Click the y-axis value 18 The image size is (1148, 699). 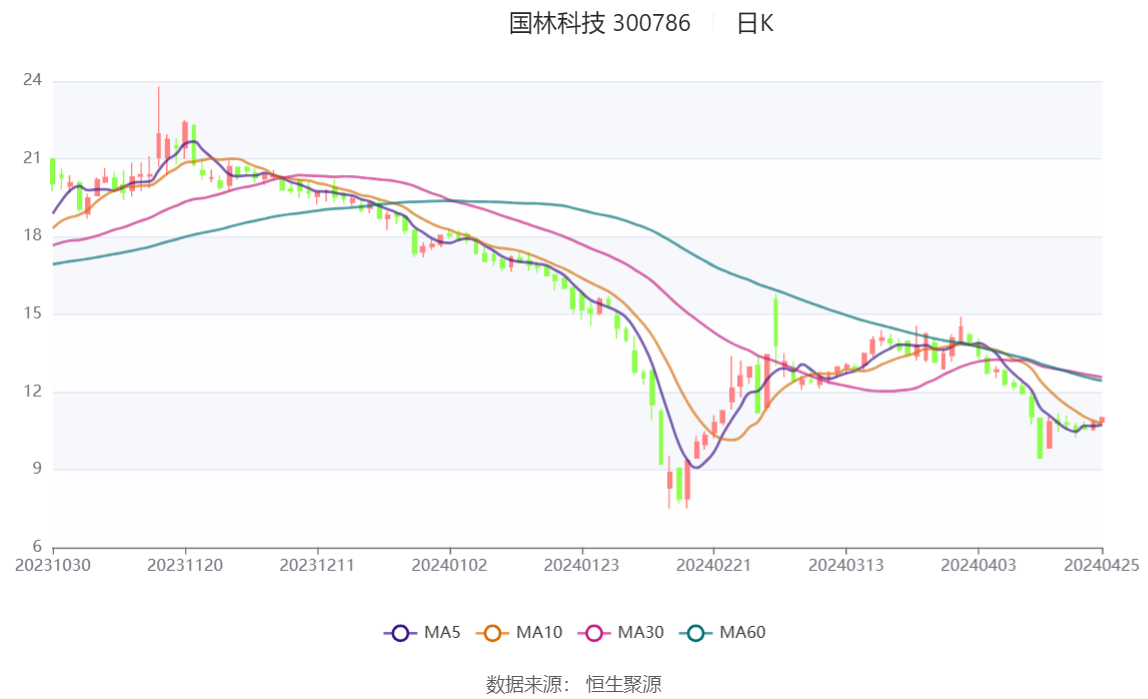tap(32, 236)
